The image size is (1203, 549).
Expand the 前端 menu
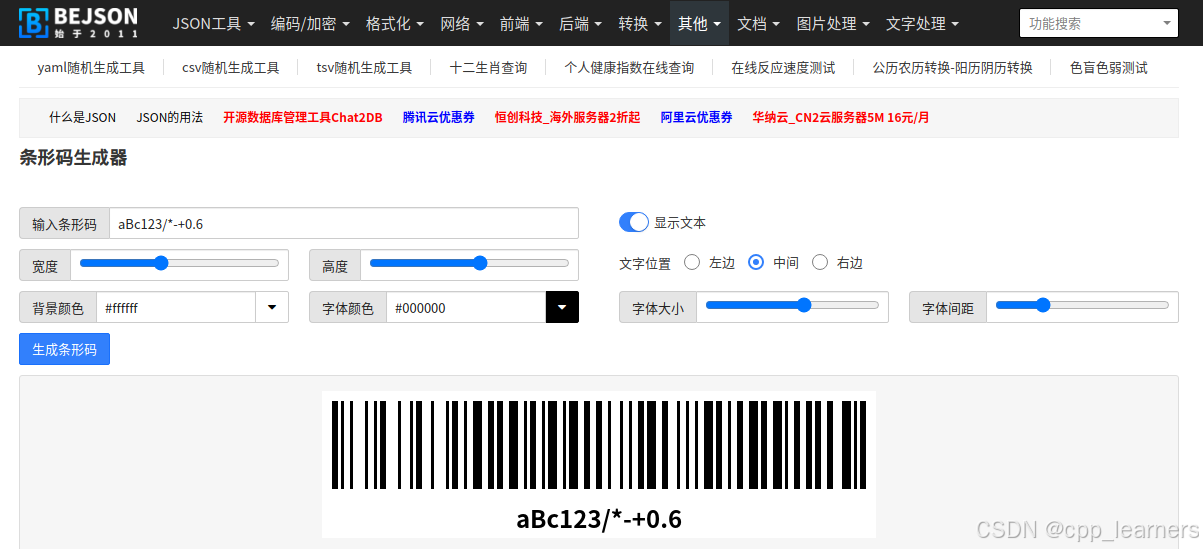521,23
